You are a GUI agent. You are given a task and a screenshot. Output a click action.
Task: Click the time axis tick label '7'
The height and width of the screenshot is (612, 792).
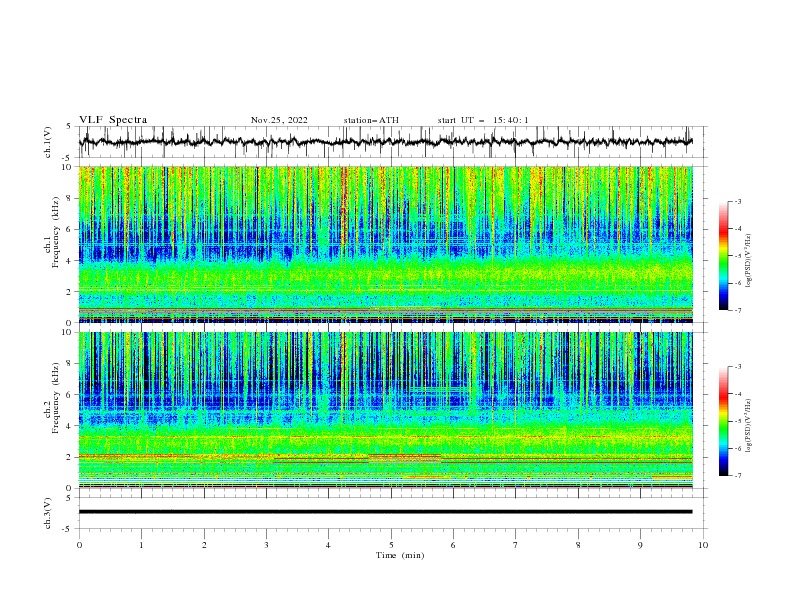(516, 545)
